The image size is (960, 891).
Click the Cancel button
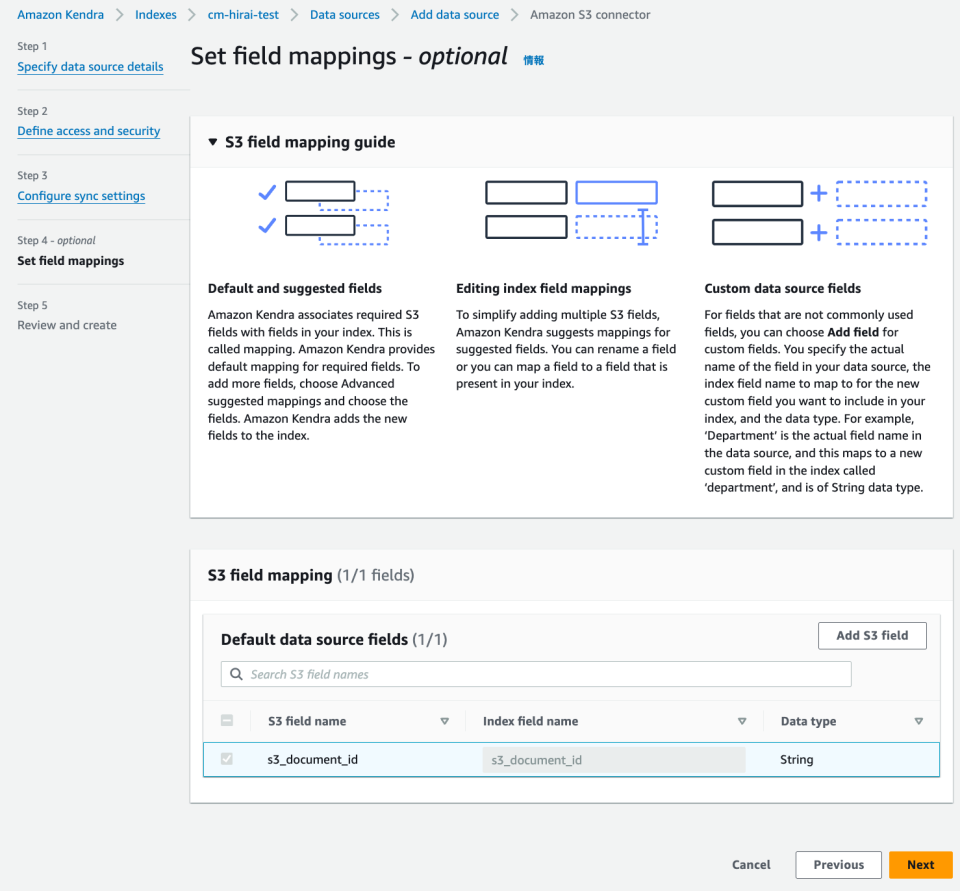click(x=751, y=864)
